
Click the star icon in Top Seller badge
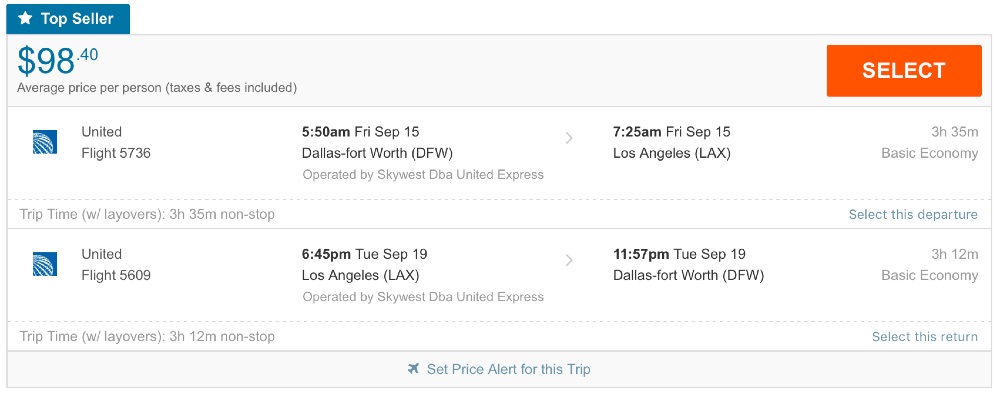click(25, 19)
